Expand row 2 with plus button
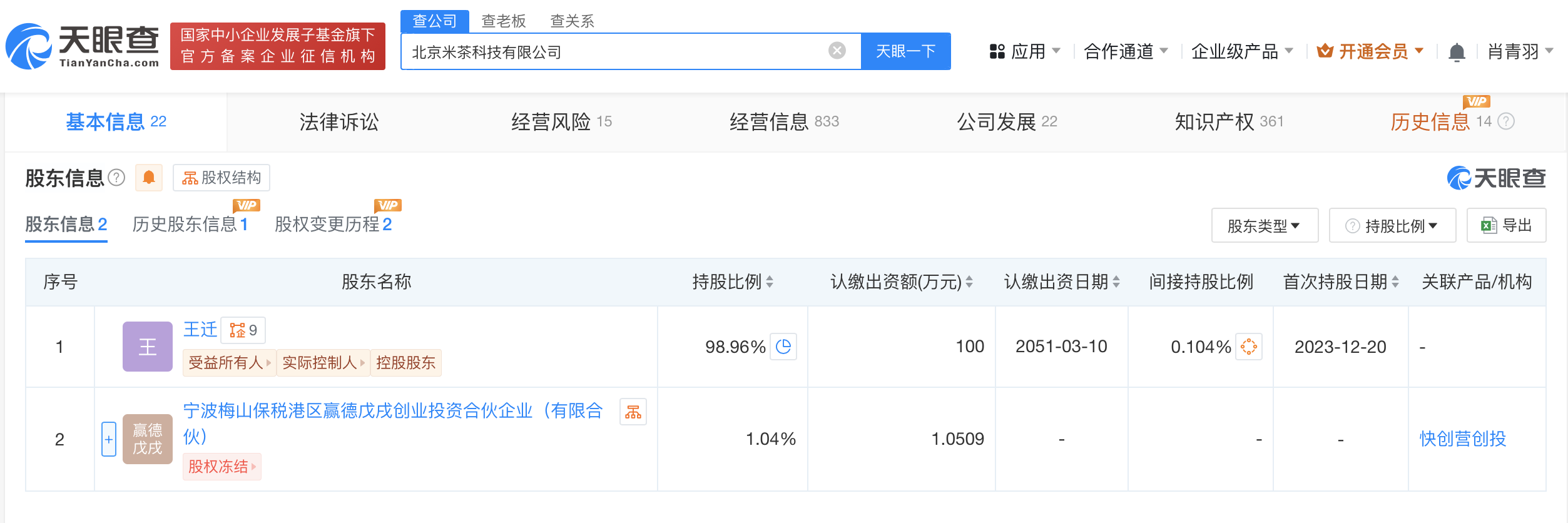The height and width of the screenshot is (523, 1568). coord(109,439)
